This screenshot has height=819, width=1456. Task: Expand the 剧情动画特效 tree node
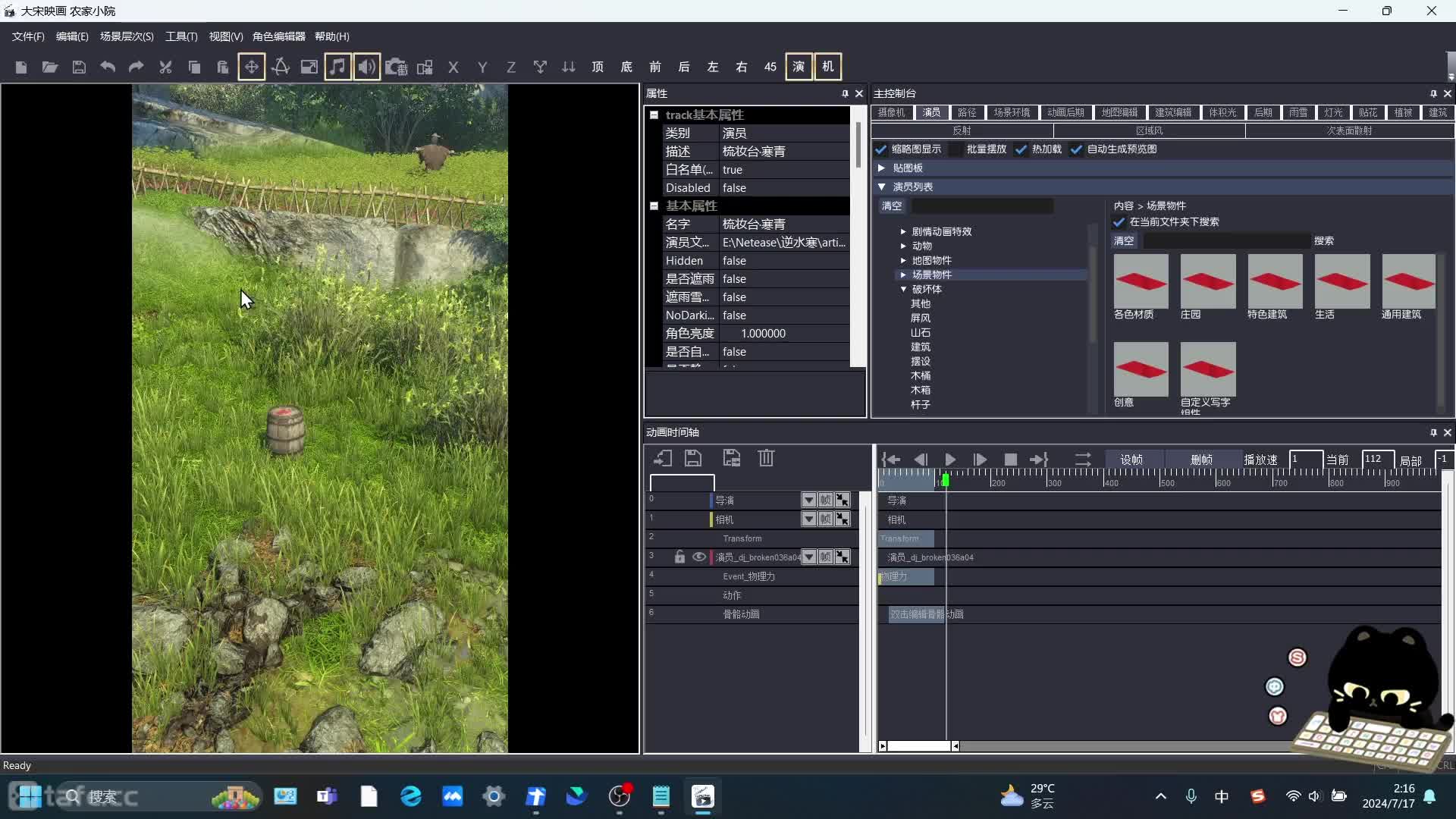click(903, 232)
